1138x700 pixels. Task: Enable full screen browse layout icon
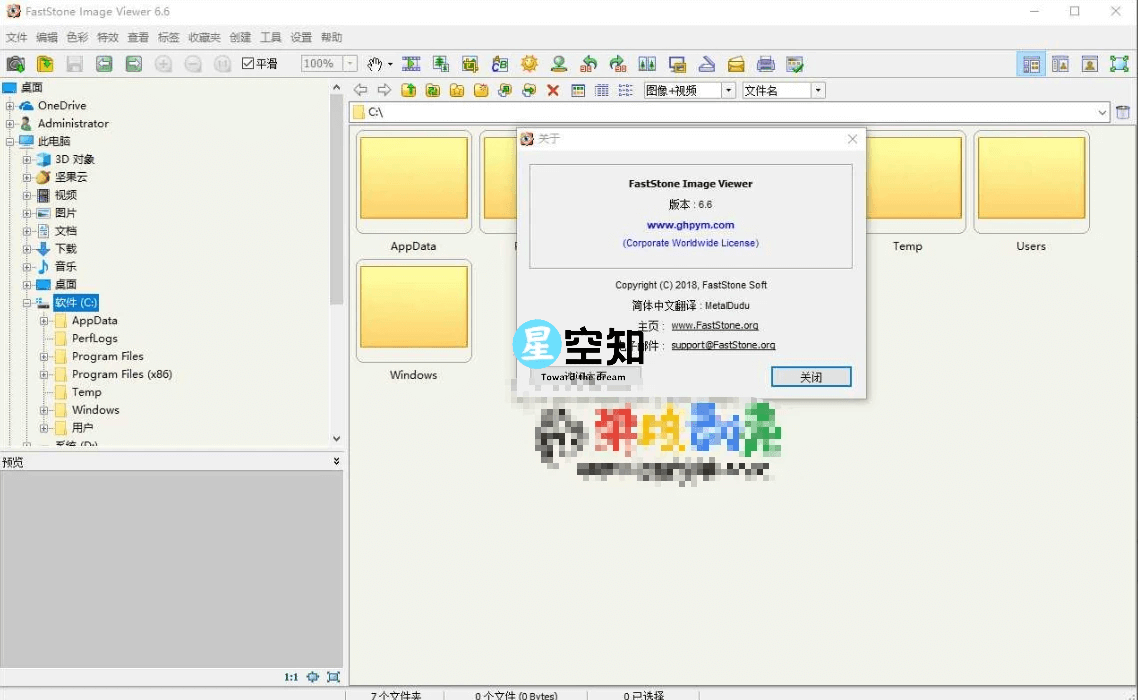pos(1121,63)
